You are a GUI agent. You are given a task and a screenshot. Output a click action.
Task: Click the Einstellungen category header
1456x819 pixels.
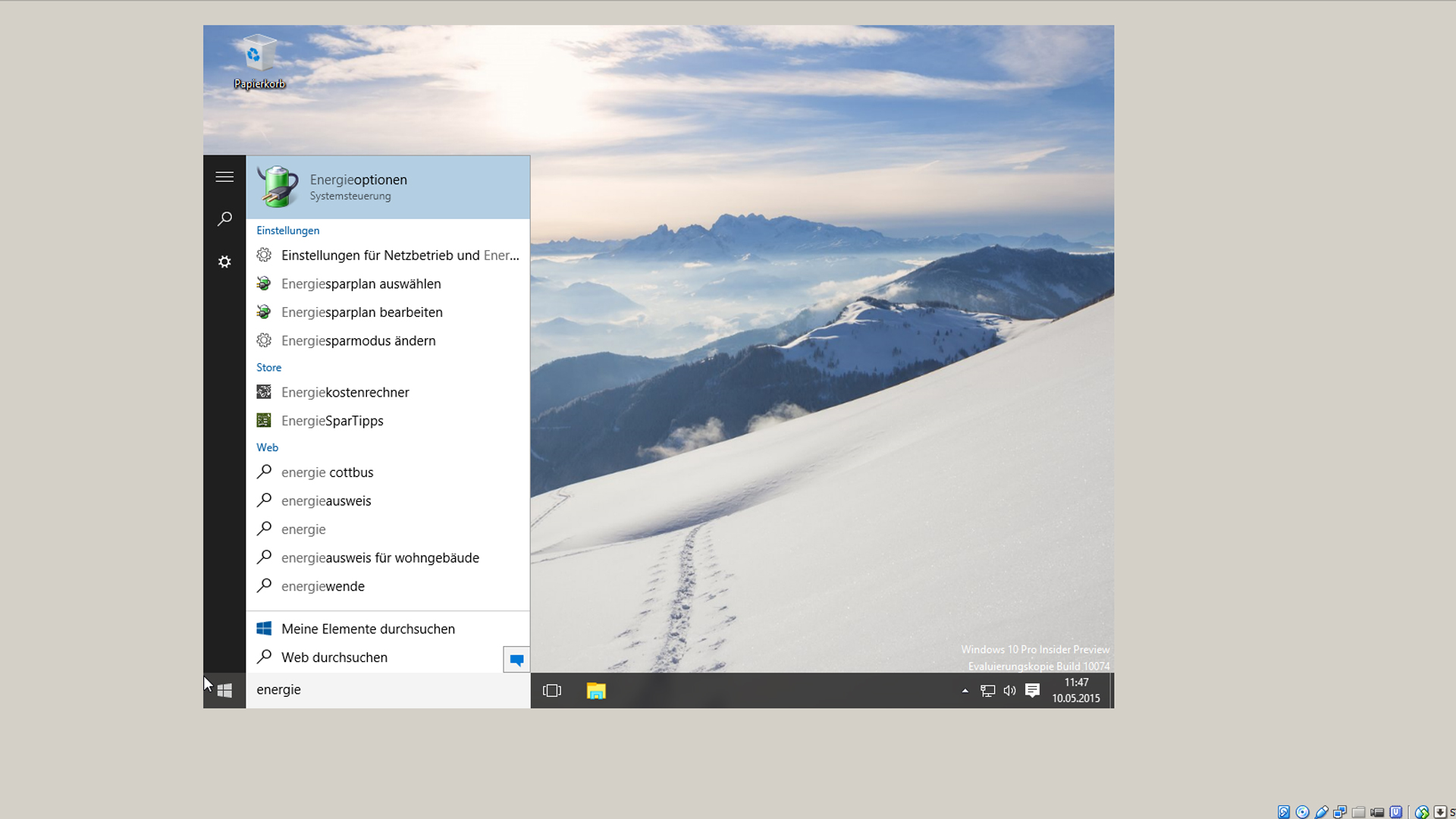(287, 231)
